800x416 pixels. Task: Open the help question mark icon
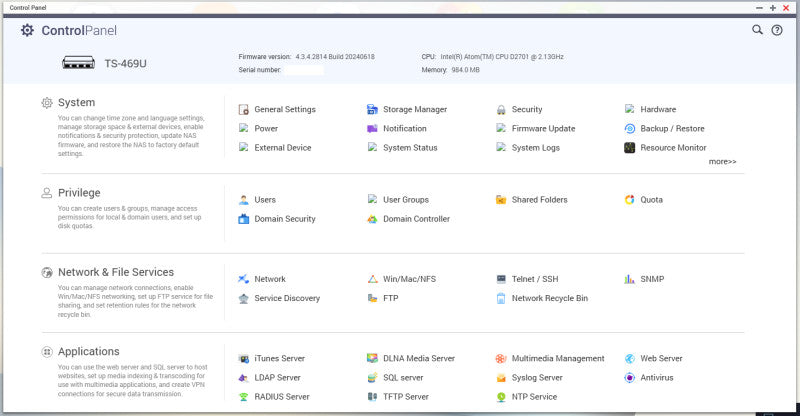pyautogui.click(x=777, y=30)
